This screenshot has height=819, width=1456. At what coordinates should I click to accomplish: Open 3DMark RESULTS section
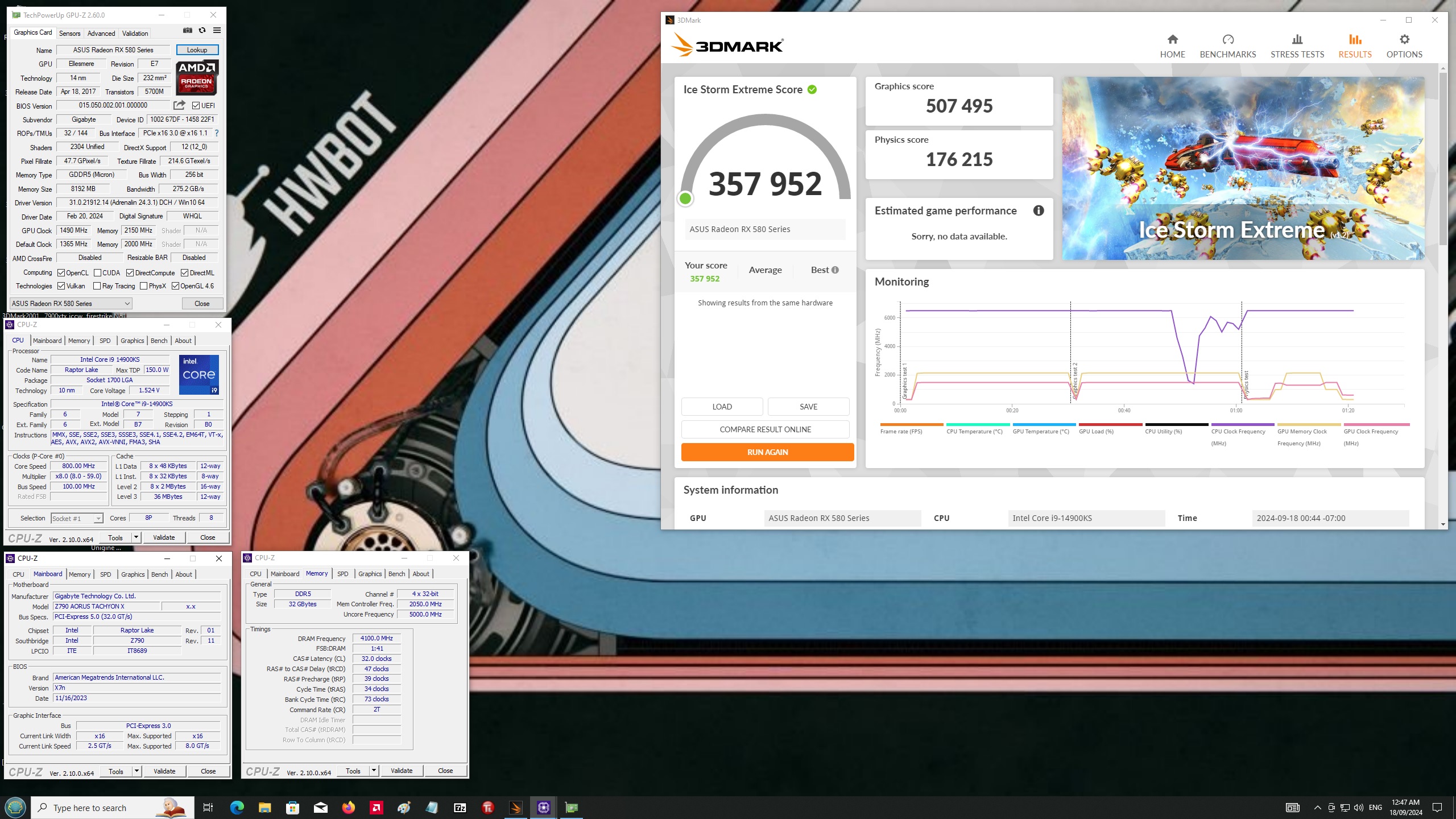tap(1355, 46)
